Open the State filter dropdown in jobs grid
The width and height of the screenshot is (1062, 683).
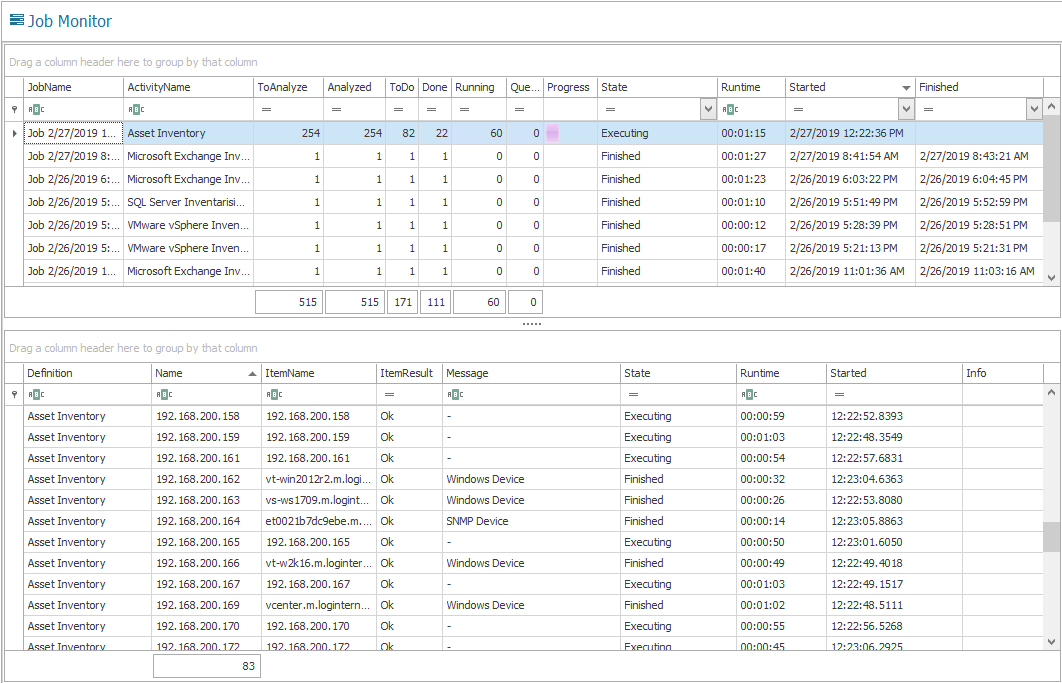(x=708, y=109)
